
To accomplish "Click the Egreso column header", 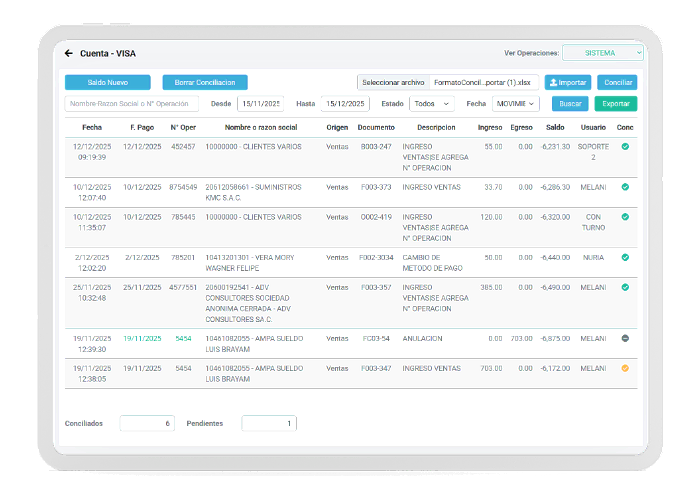I will [x=521, y=127].
